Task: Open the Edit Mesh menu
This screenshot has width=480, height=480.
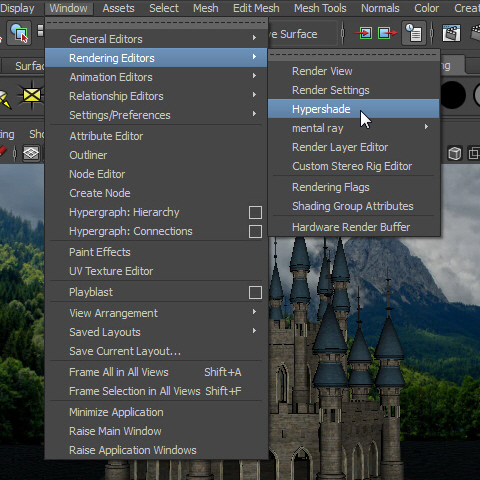Action: tap(256, 8)
